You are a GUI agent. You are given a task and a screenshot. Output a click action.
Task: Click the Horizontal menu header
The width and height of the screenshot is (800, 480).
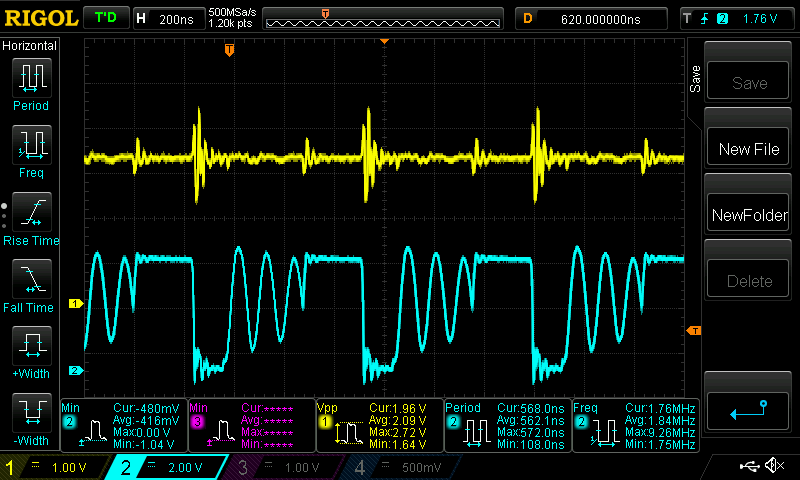(30, 45)
